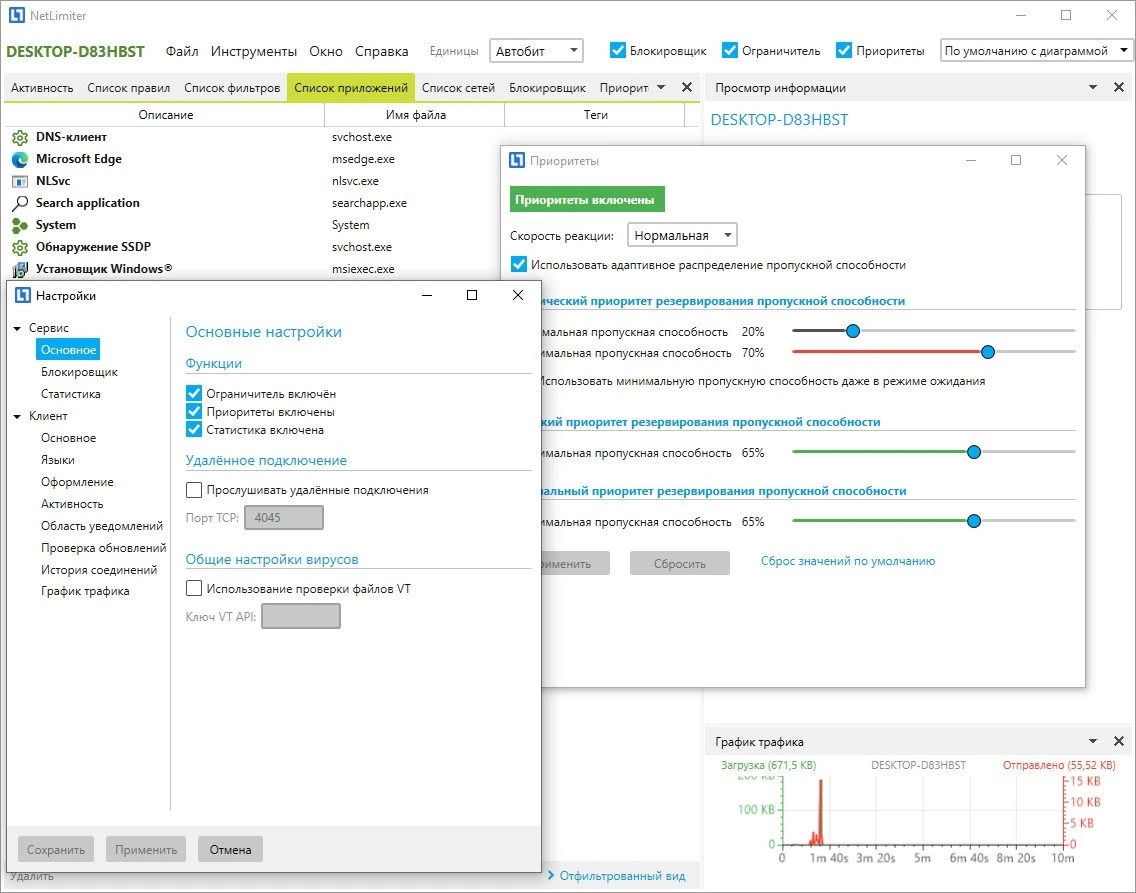Click the Сохранить button in settings

[x=56, y=850]
